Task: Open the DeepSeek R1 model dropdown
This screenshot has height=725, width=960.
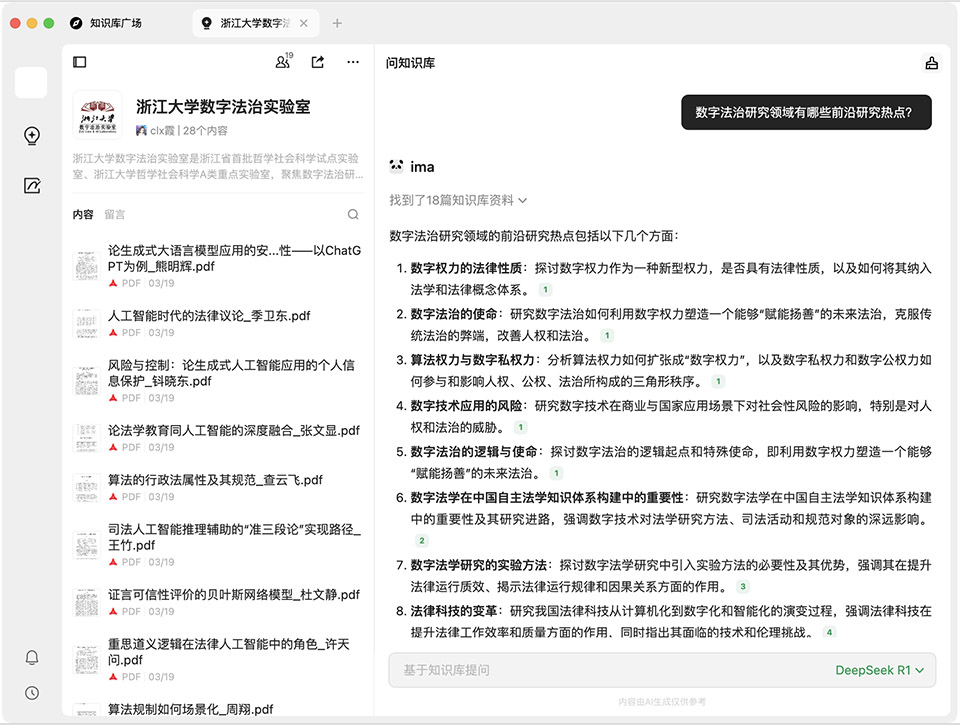Action: point(879,670)
